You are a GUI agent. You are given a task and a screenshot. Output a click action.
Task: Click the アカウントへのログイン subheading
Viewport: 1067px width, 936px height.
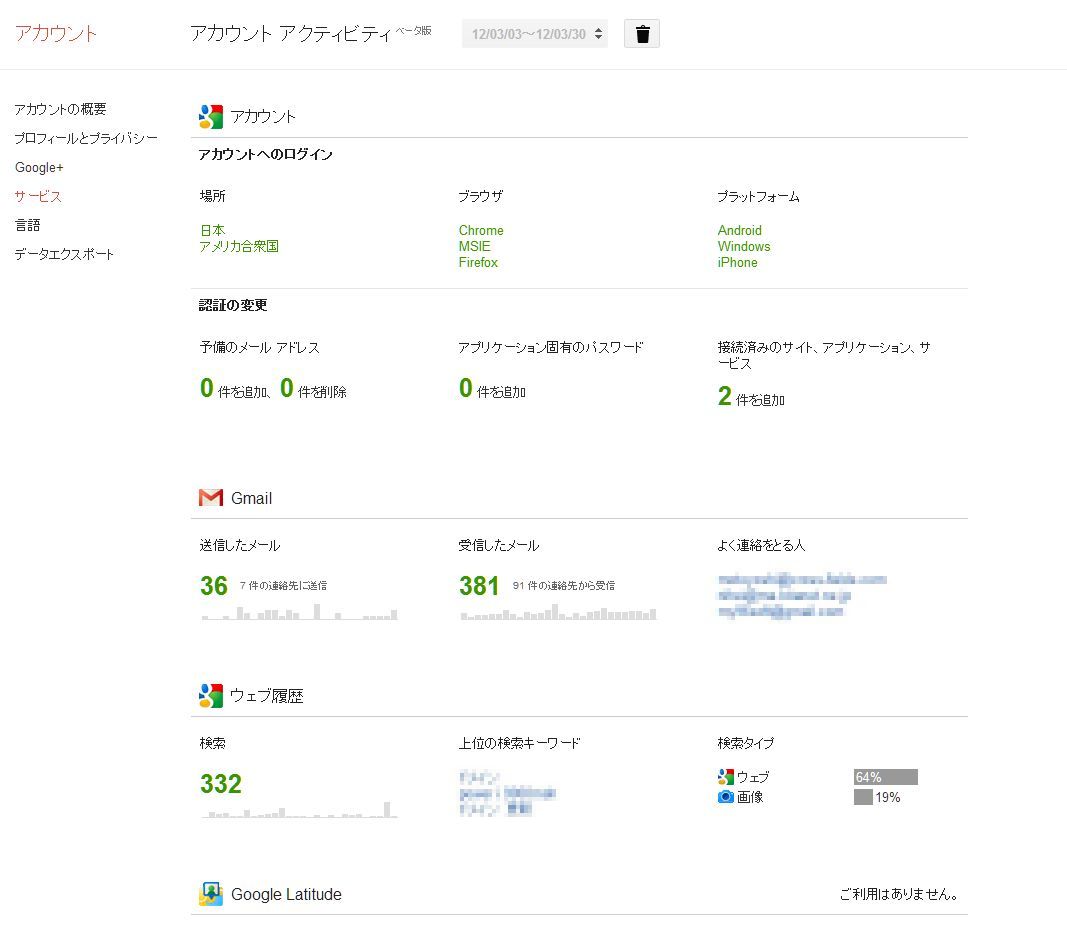(265, 155)
